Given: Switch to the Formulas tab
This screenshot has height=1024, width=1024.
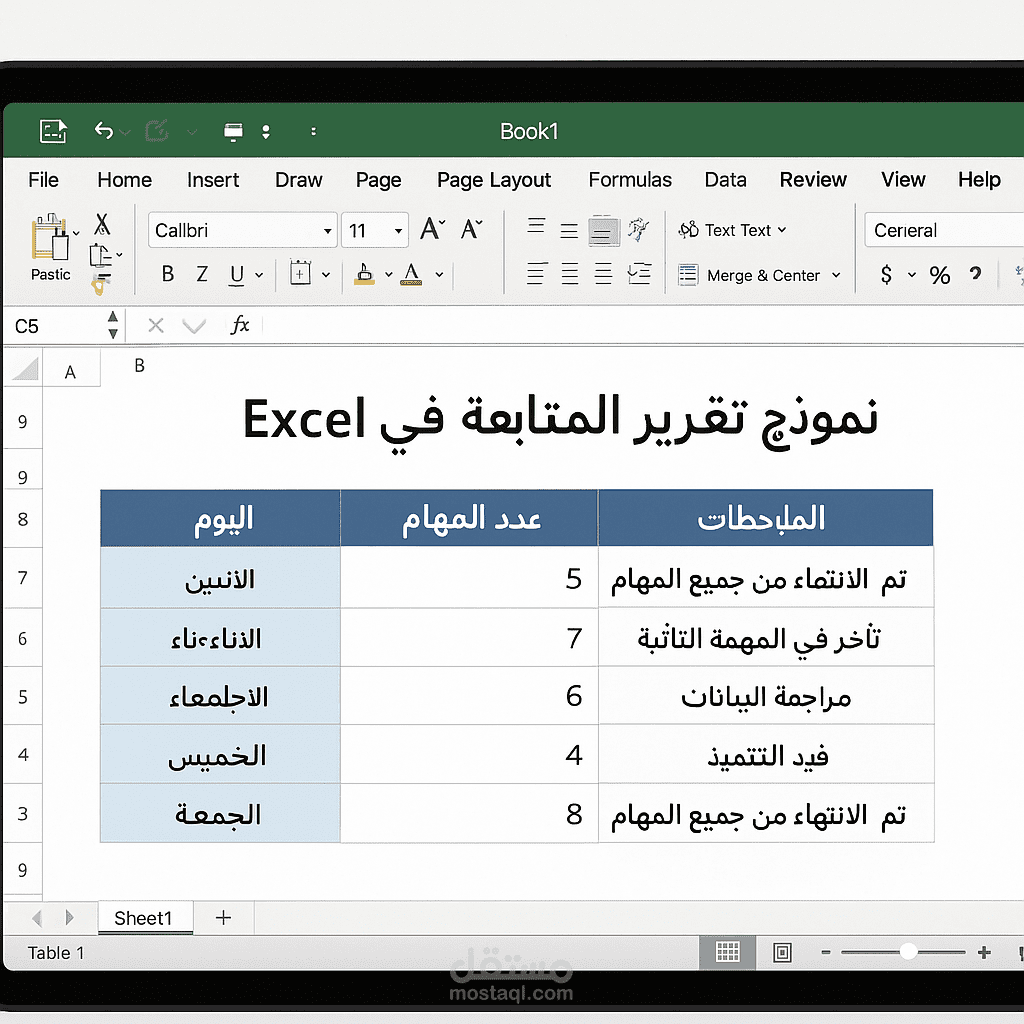Looking at the screenshot, I should [x=630, y=180].
